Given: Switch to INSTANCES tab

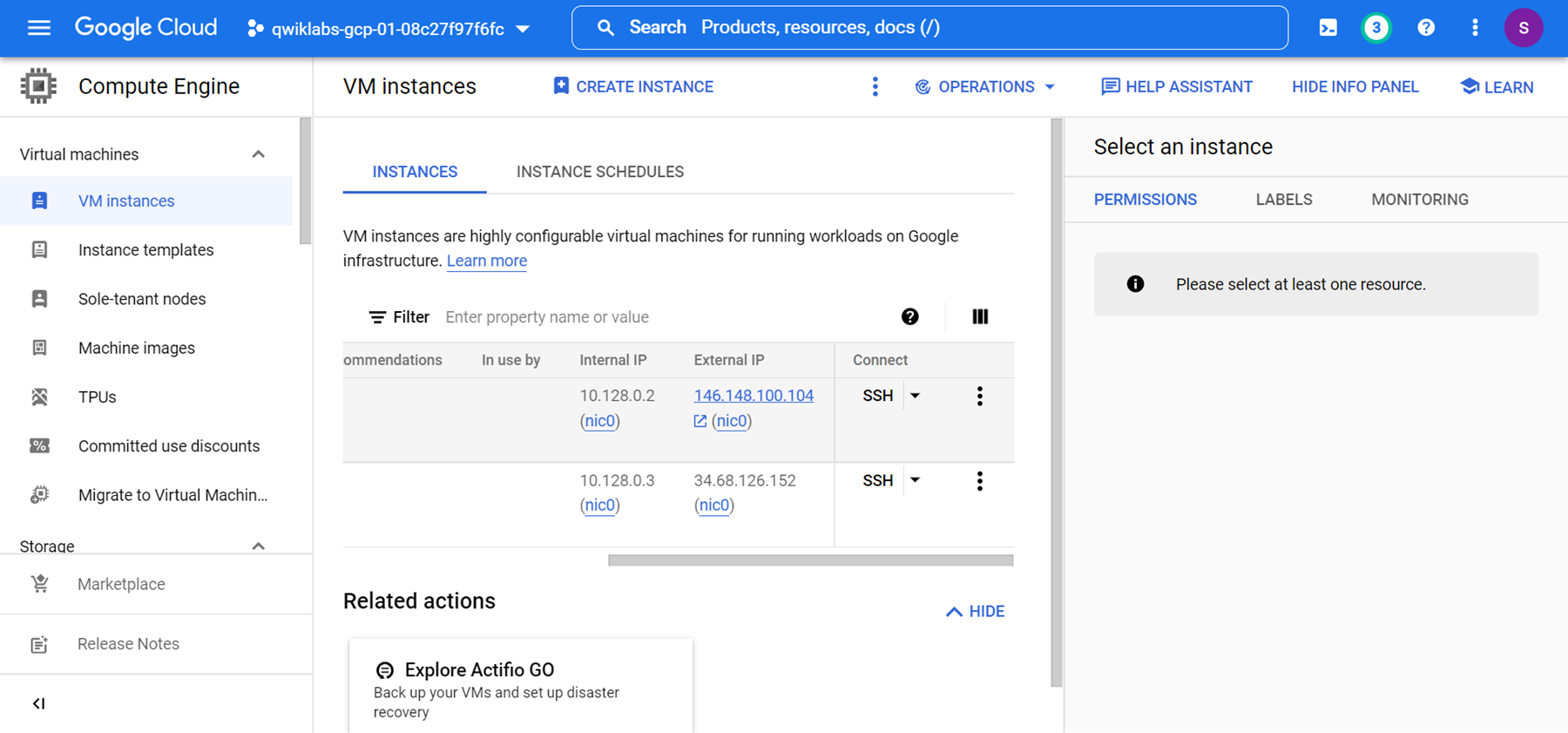Looking at the screenshot, I should tap(415, 172).
